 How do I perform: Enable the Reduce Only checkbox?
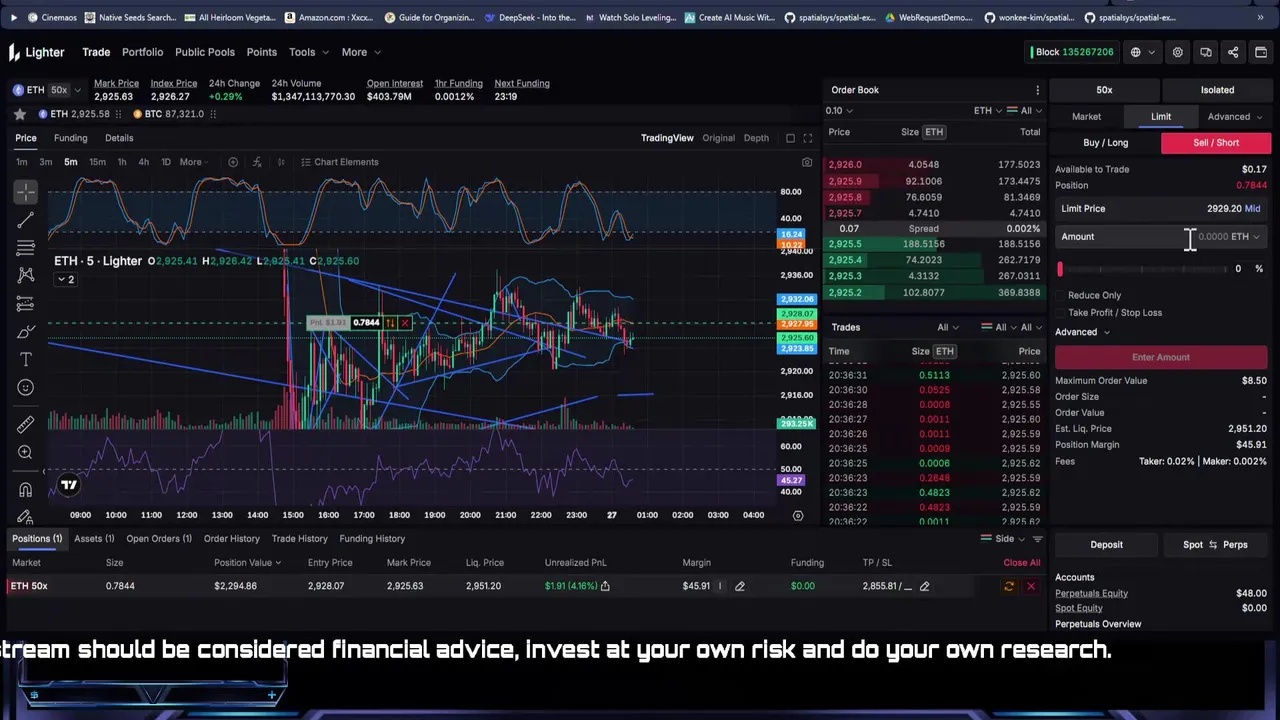[x=1061, y=296]
